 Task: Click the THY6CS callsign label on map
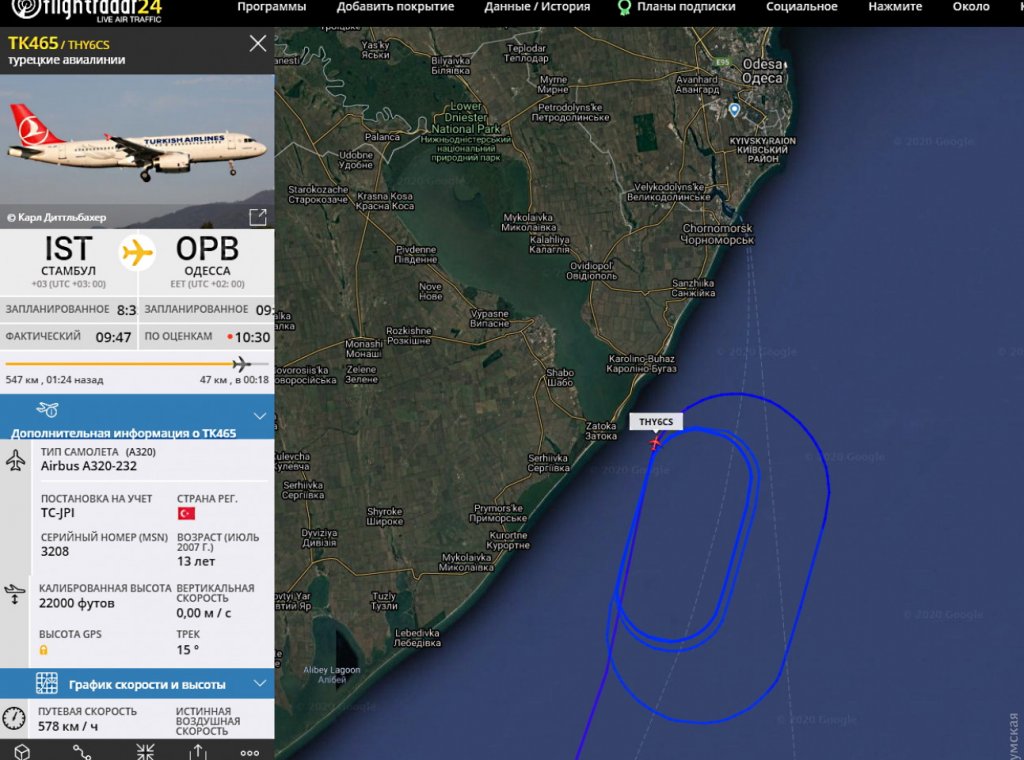[x=656, y=422]
